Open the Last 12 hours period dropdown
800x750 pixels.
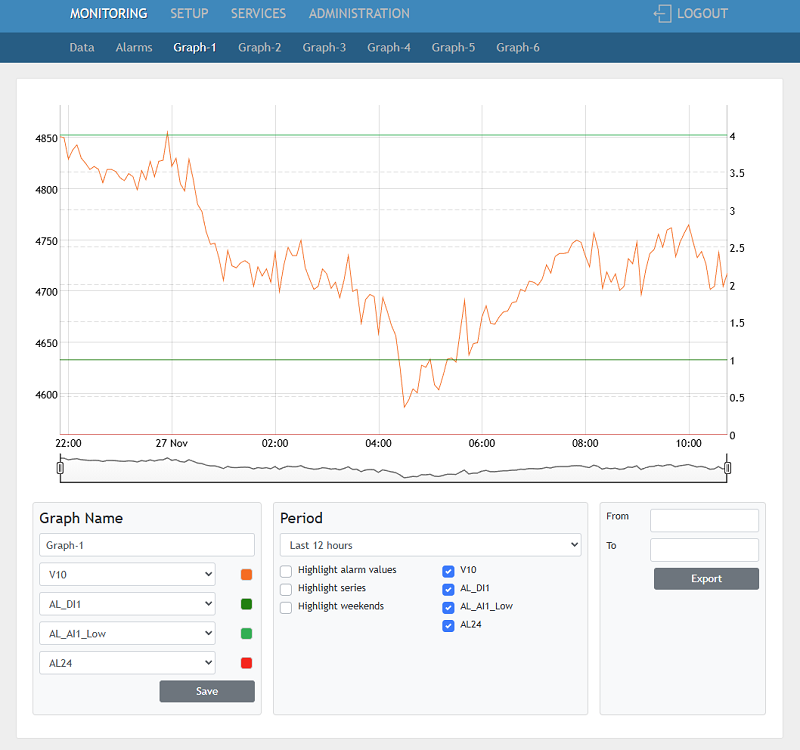(x=431, y=545)
